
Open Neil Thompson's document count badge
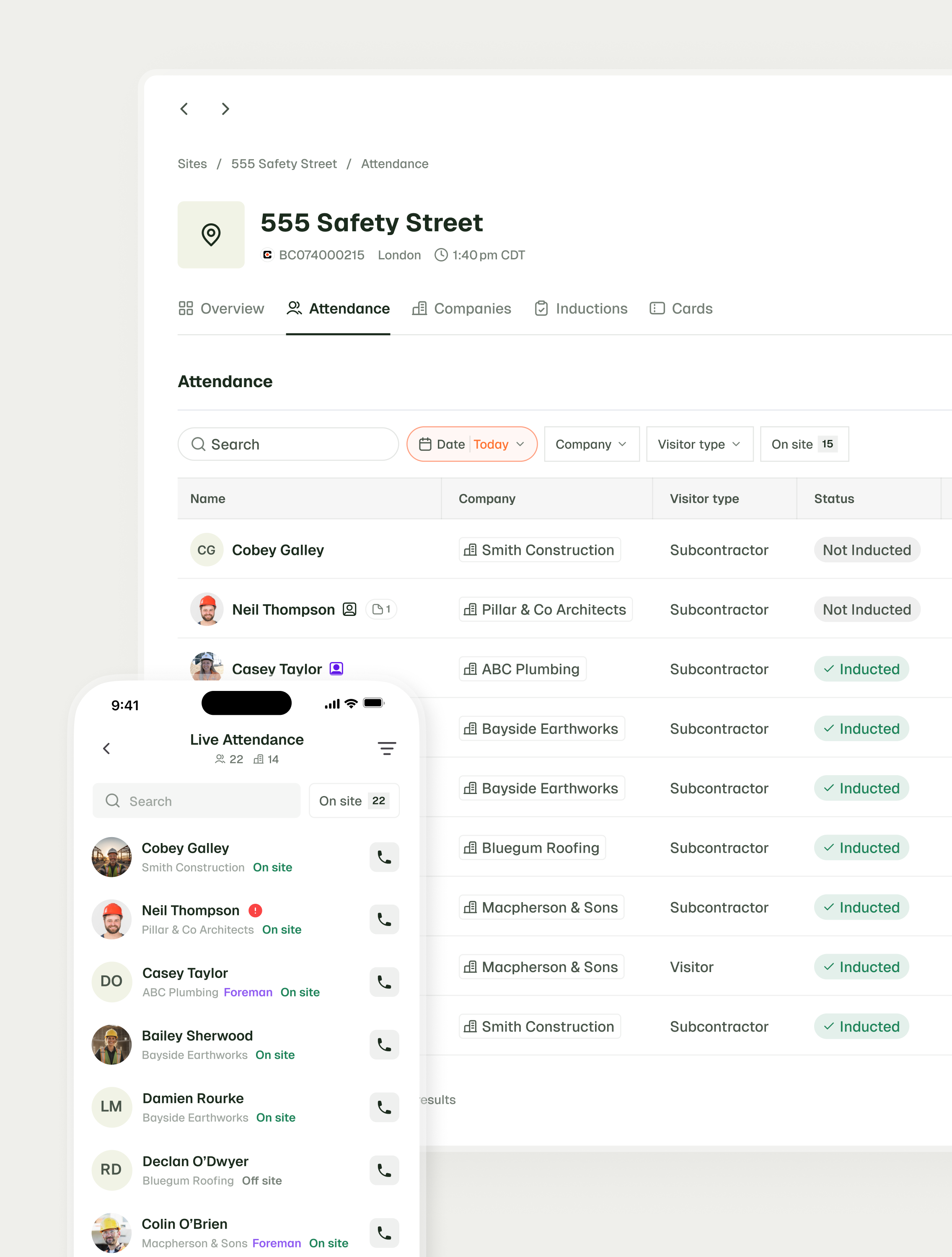(x=381, y=609)
